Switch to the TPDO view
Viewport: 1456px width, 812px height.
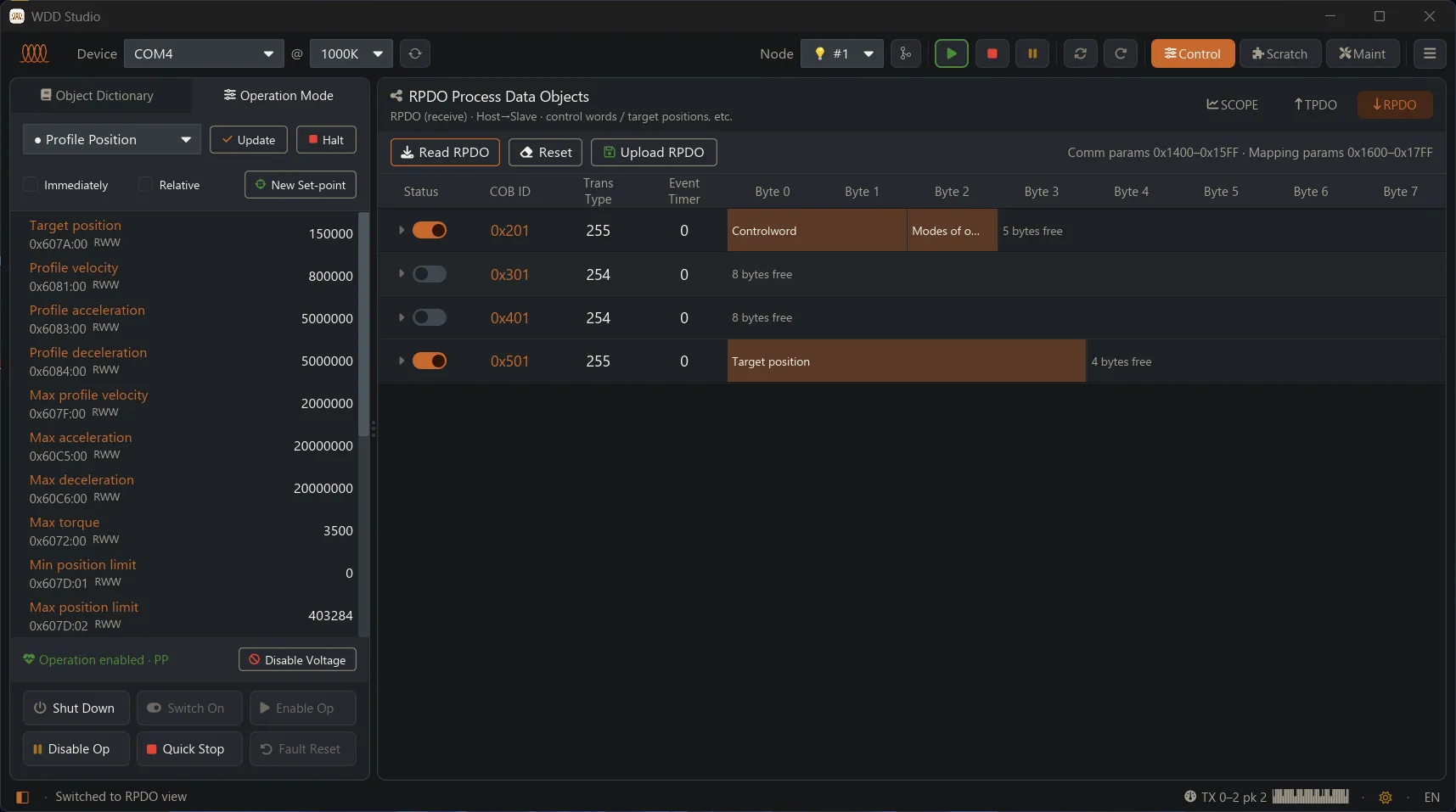1315,104
